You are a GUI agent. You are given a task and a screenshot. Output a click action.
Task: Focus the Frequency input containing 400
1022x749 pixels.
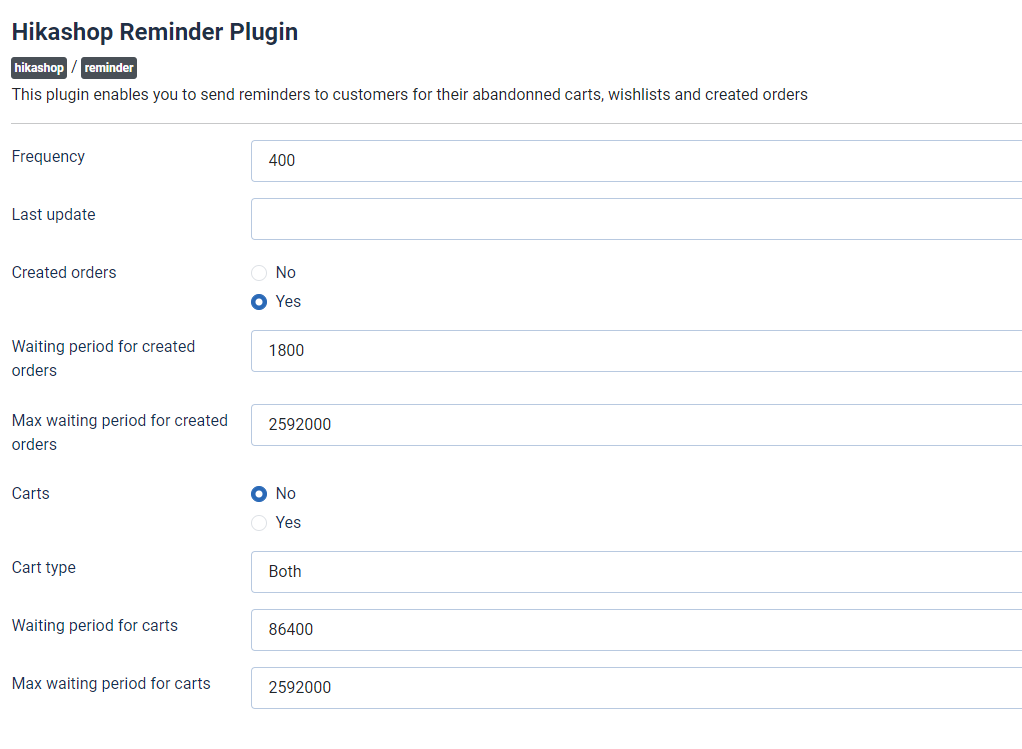click(x=636, y=160)
